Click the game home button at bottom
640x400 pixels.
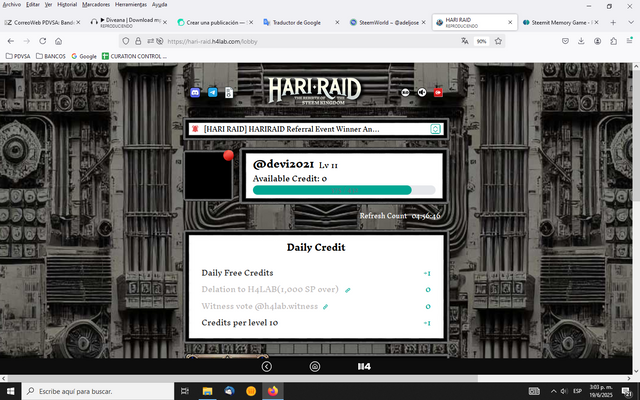point(315,367)
